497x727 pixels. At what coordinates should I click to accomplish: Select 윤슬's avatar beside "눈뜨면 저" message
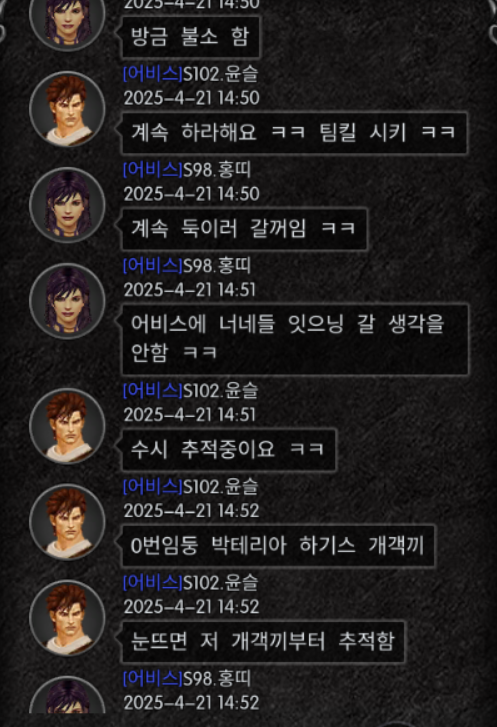click(x=67, y=618)
